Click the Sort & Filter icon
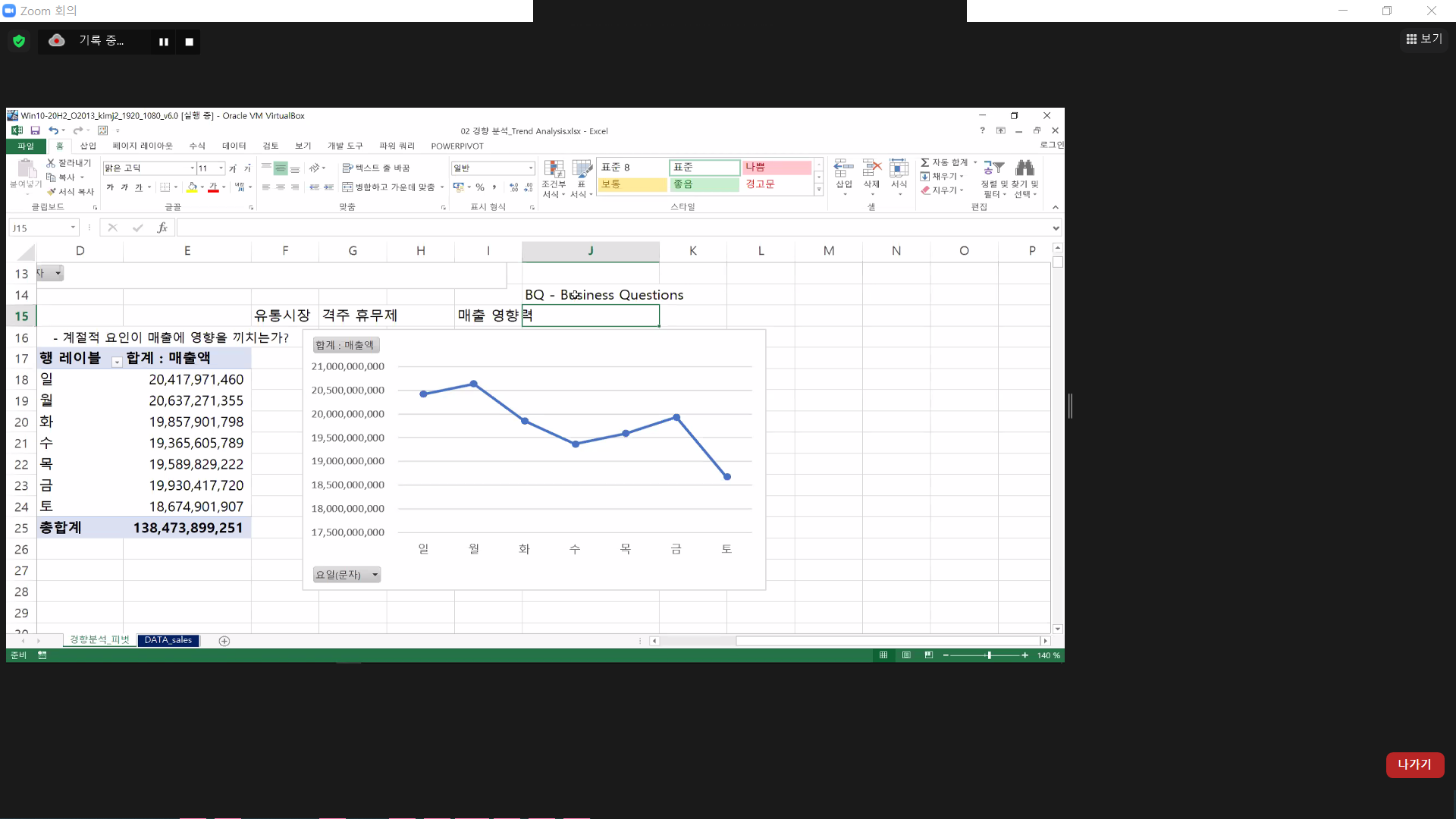The width and height of the screenshot is (1456, 819). coord(993,168)
